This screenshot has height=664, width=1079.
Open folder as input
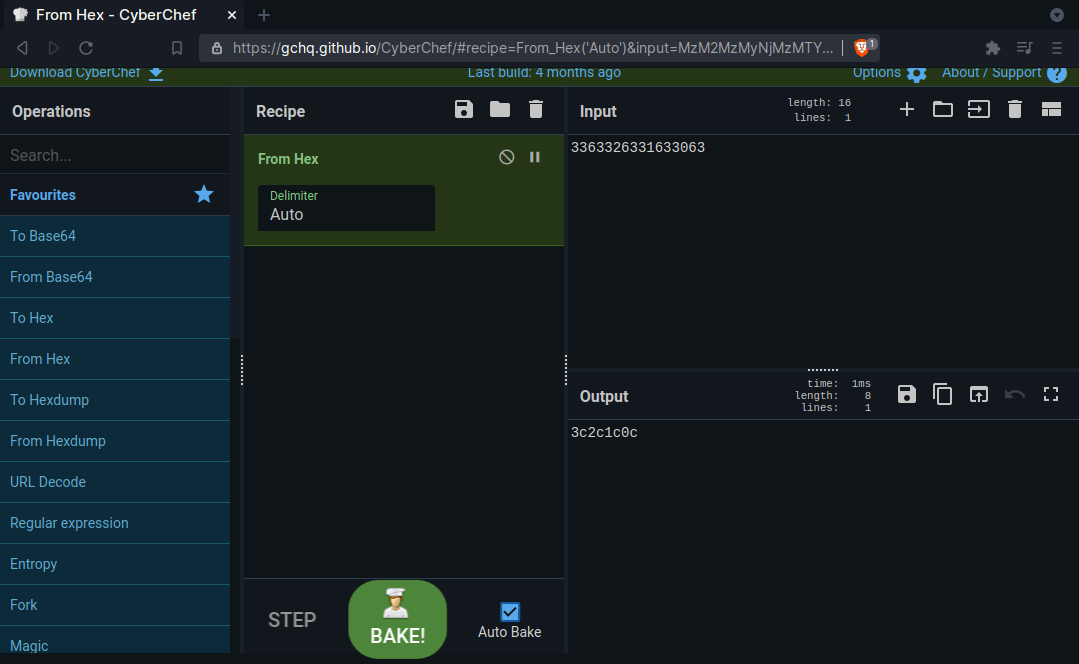(x=943, y=109)
